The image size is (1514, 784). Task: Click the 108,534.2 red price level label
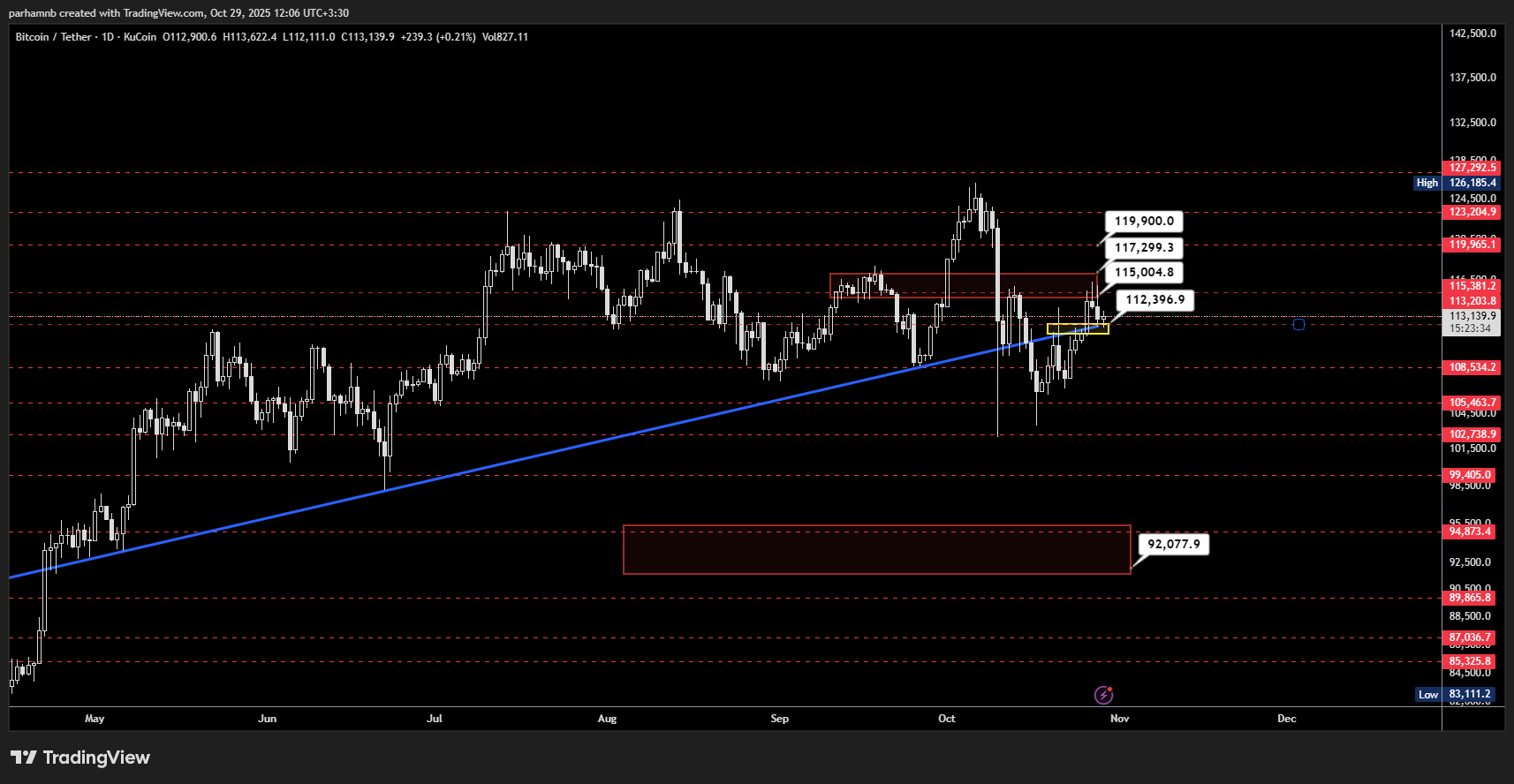click(x=1472, y=367)
